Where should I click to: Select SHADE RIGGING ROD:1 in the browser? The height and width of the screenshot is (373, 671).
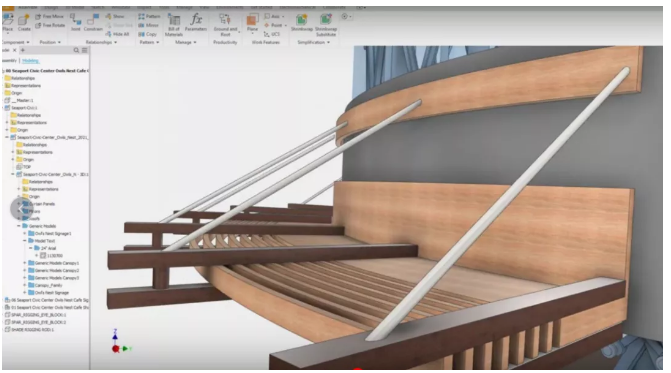29,330
